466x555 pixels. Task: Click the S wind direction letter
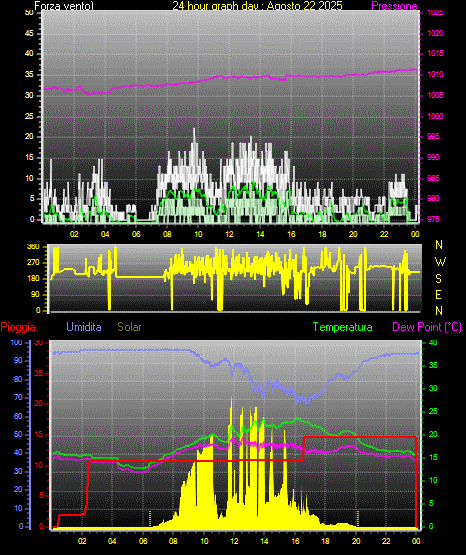coord(438,279)
